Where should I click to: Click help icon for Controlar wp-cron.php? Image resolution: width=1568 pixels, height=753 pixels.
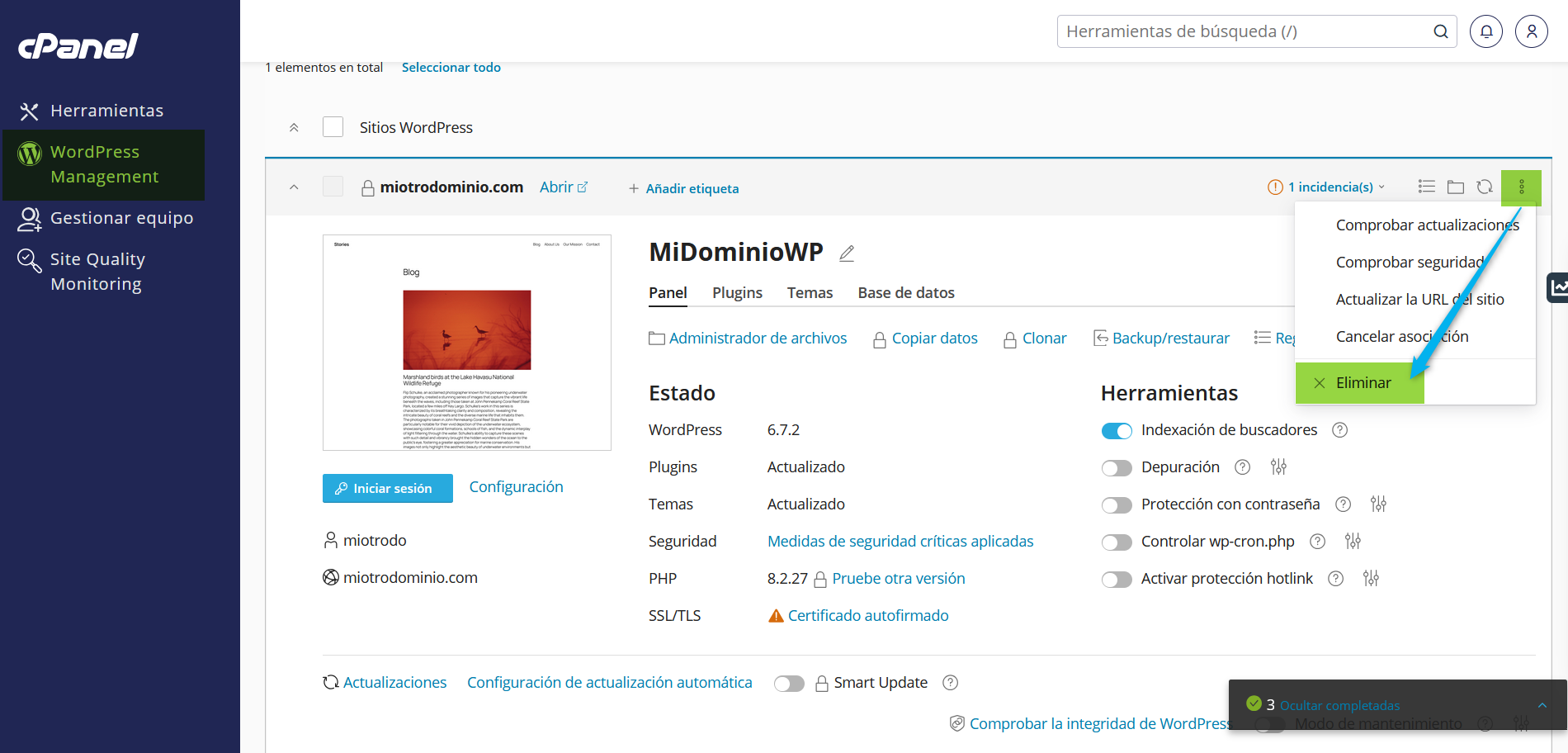[1318, 542]
